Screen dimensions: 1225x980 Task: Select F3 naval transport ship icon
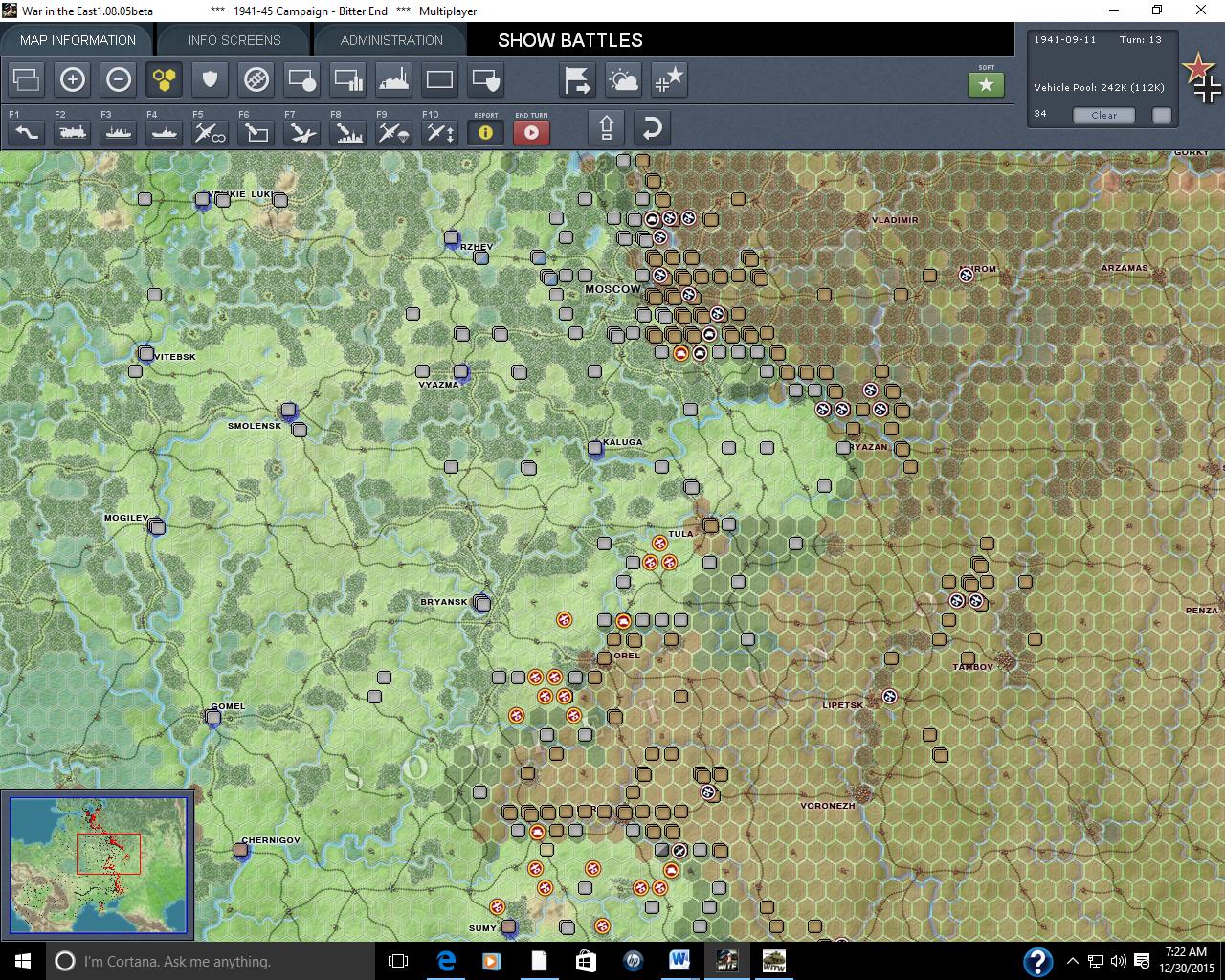(x=119, y=132)
